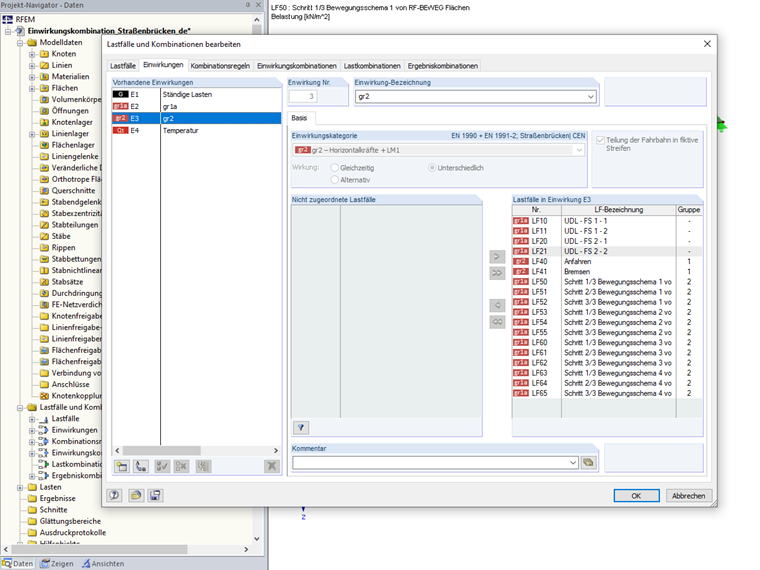Switch to Ergebniskombinationen tab
This screenshot has width=760, height=570.
443,66
